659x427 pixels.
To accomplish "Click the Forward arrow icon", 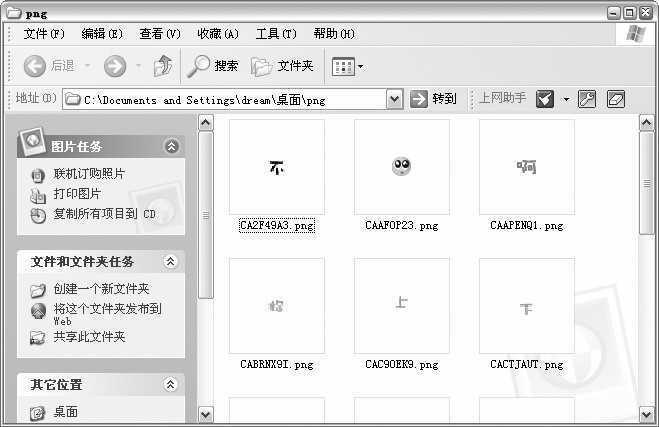I will [x=115, y=66].
